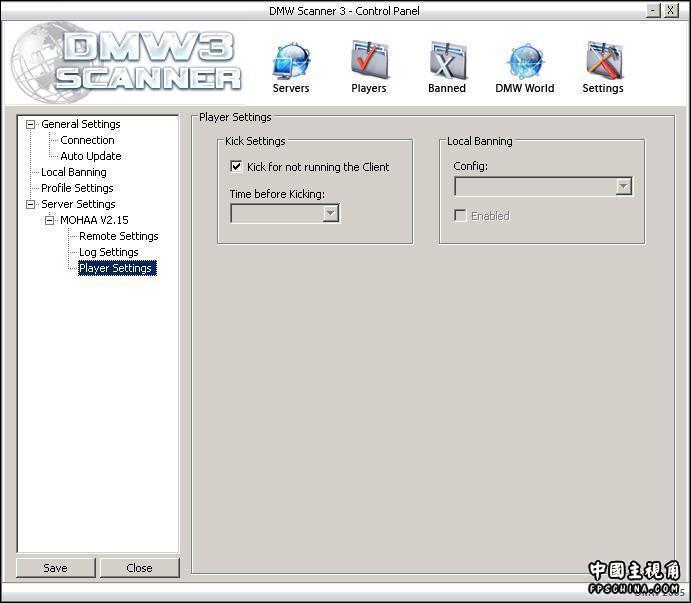Viewport: 691px width, 603px height.
Task: Collapse the General Settings tree node
Action: coord(30,124)
